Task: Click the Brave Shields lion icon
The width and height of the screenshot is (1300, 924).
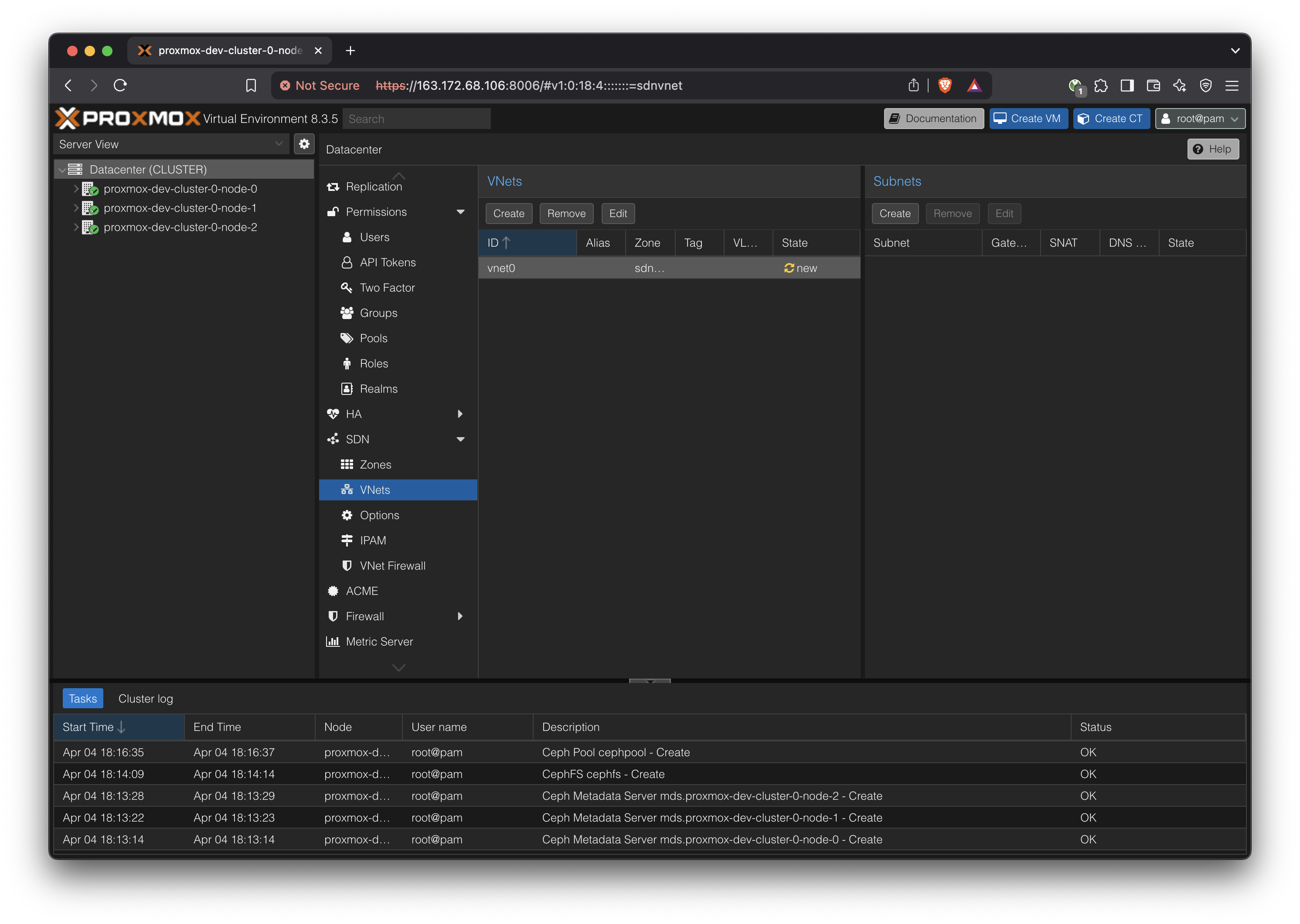Action: [x=945, y=85]
